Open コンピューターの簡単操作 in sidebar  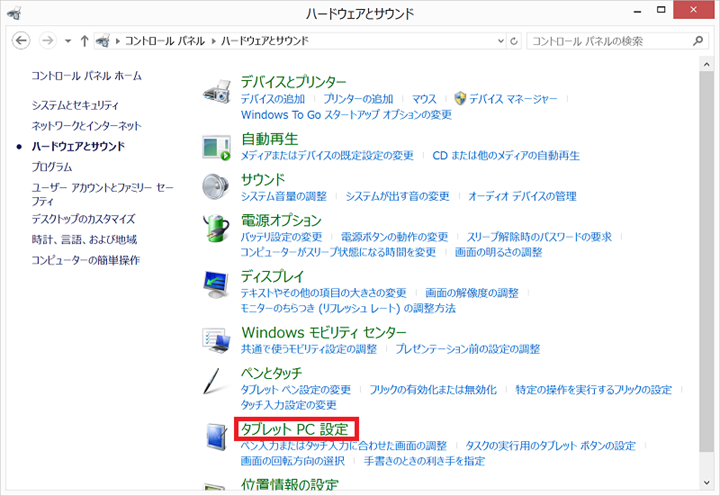pos(85,260)
